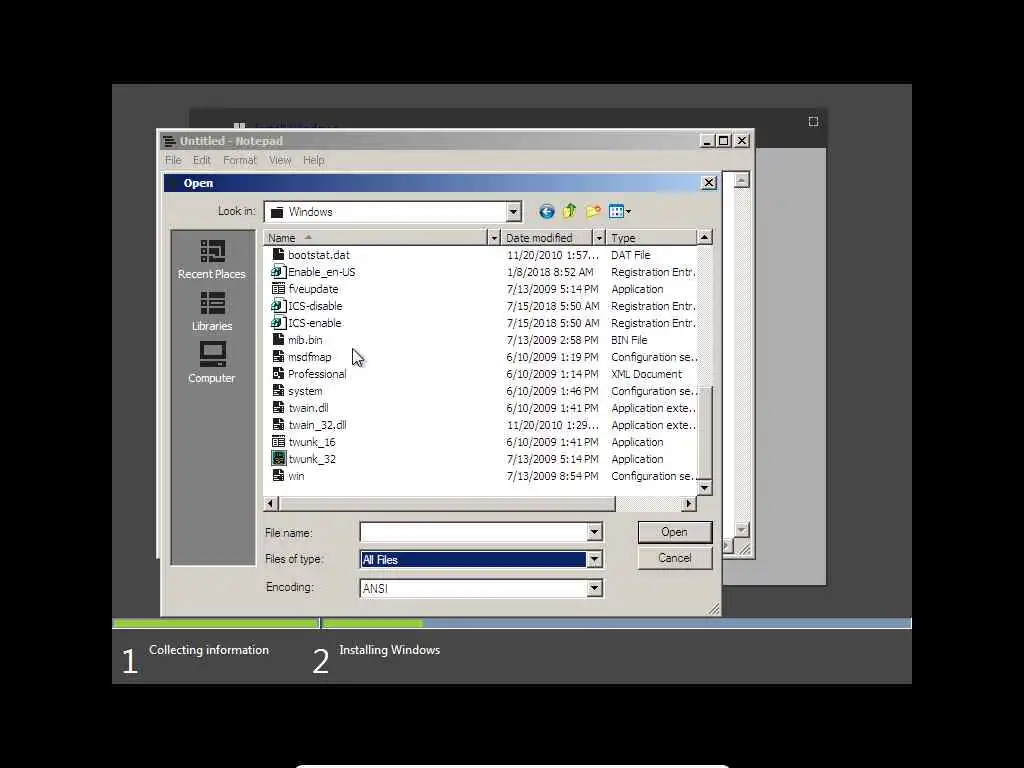Click Notepad vertical scroll up arrow
The height and width of the screenshot is (768, 1024).
741,180
